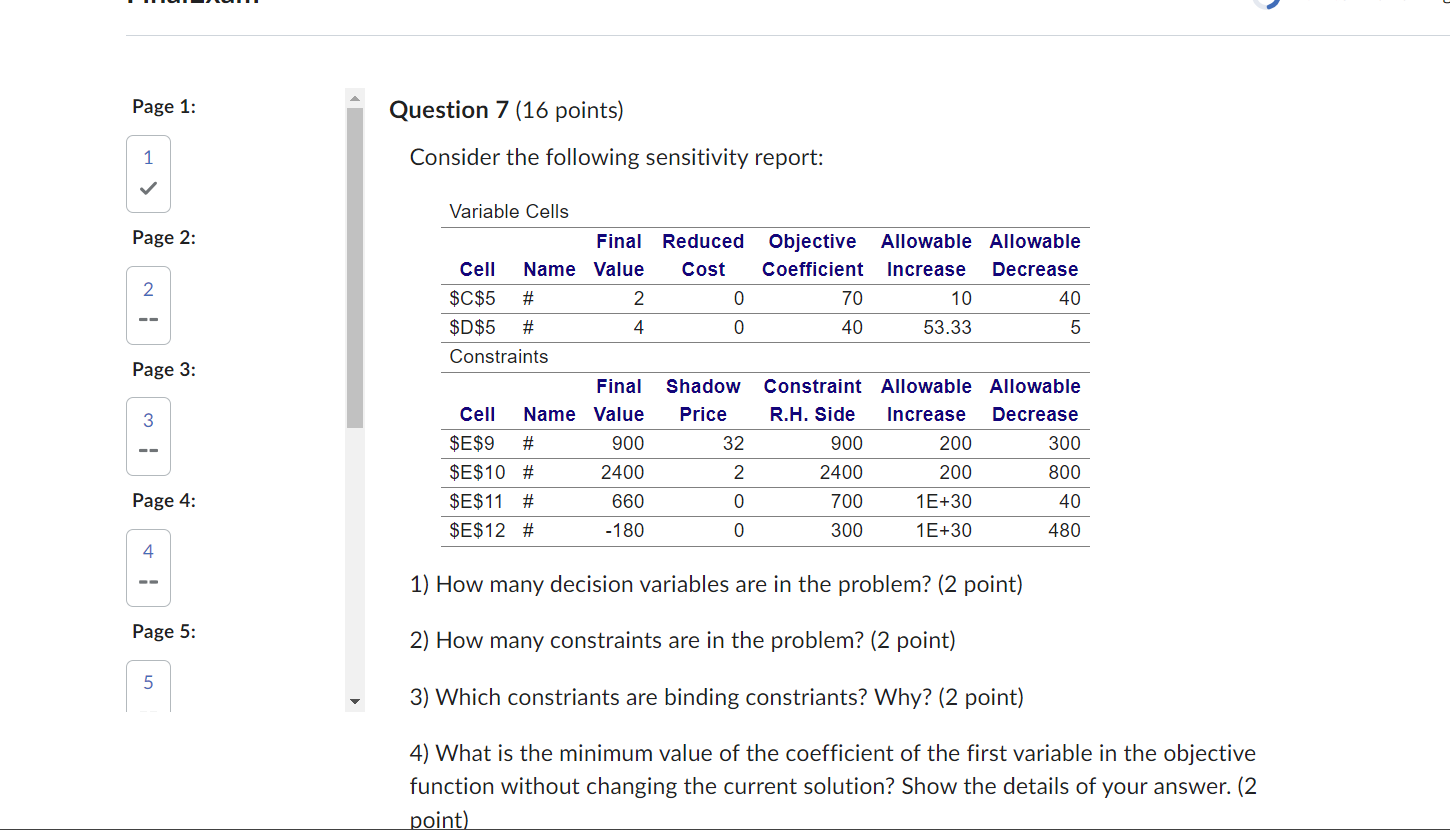Select the Constraints section label in the table
Viewport: 1450px width, 830px height.
[x=498, y=356]
